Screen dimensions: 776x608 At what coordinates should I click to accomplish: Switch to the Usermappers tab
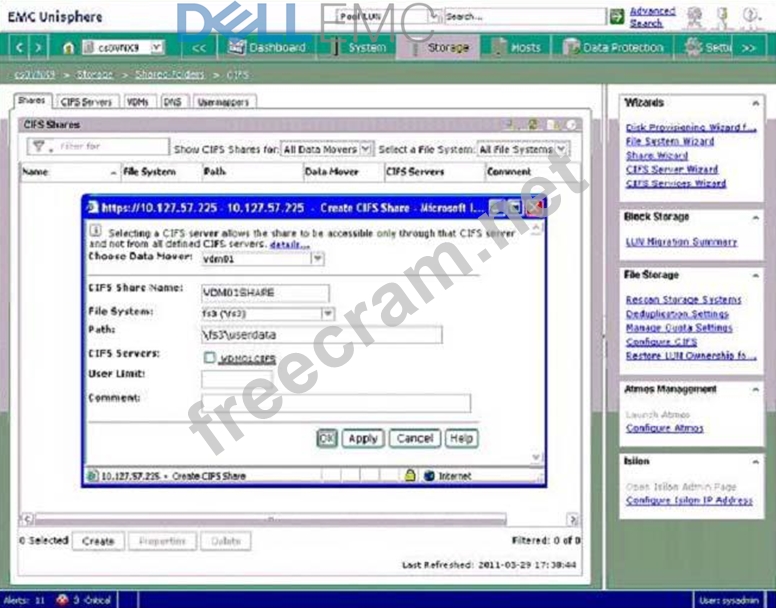[x=224, y=102]
